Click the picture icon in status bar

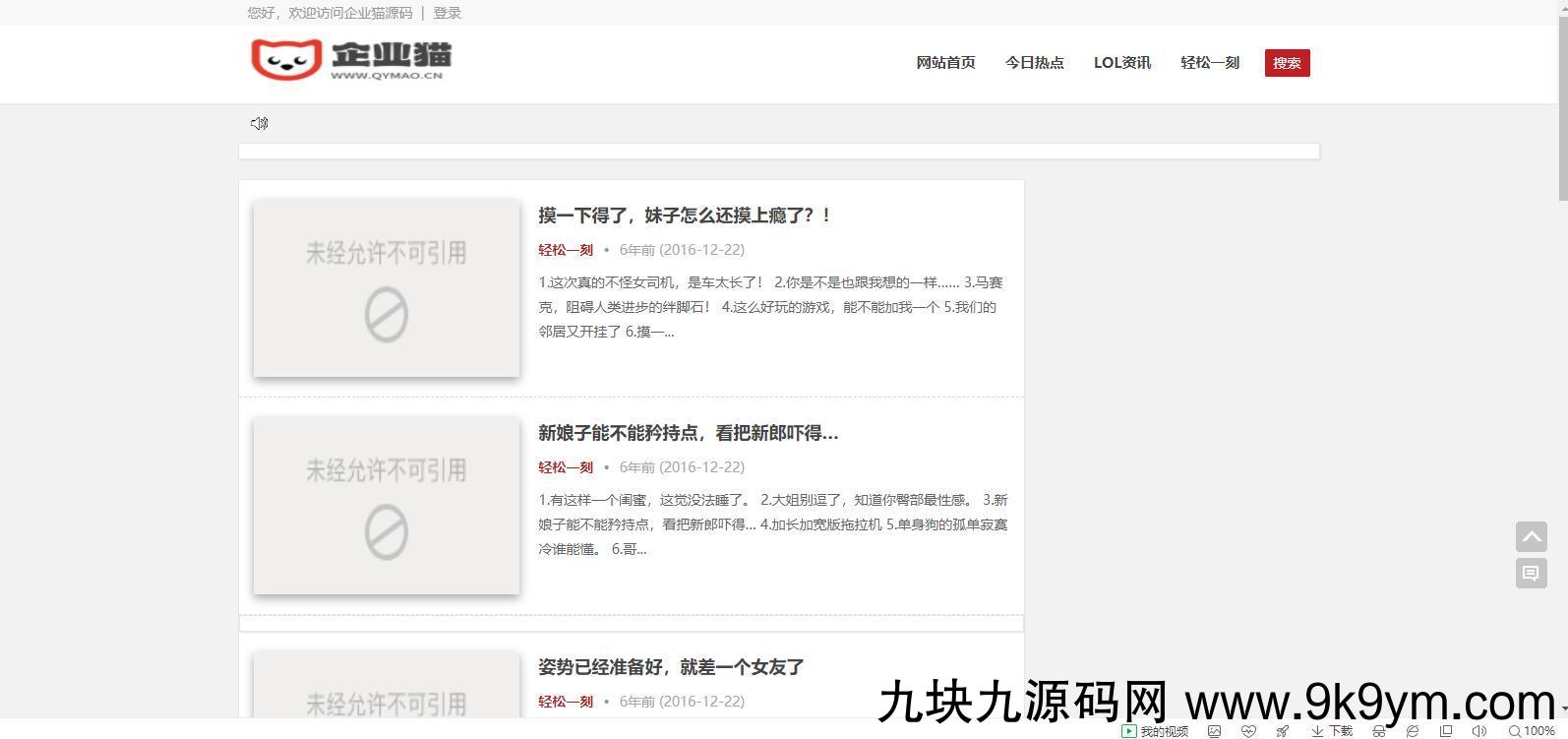pyautogui.click(x=1215, y=731)
